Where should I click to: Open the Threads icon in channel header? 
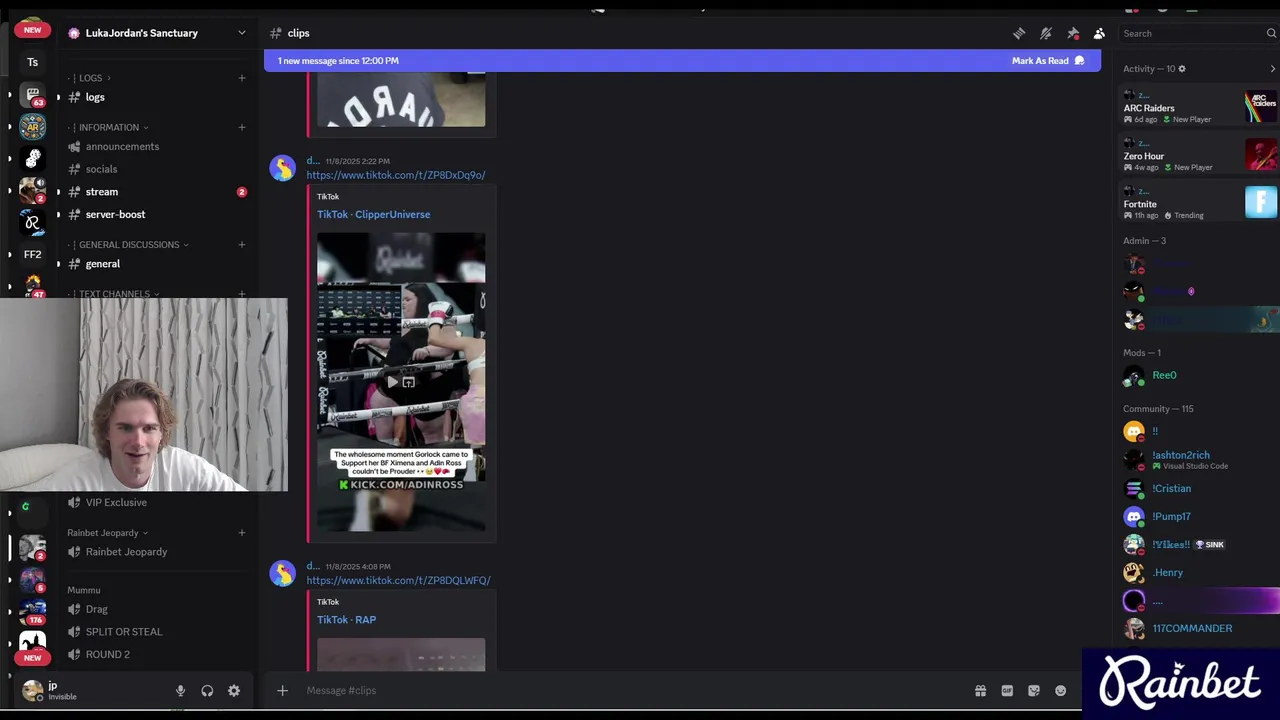pyautogui.click(x=1019, y=33)
